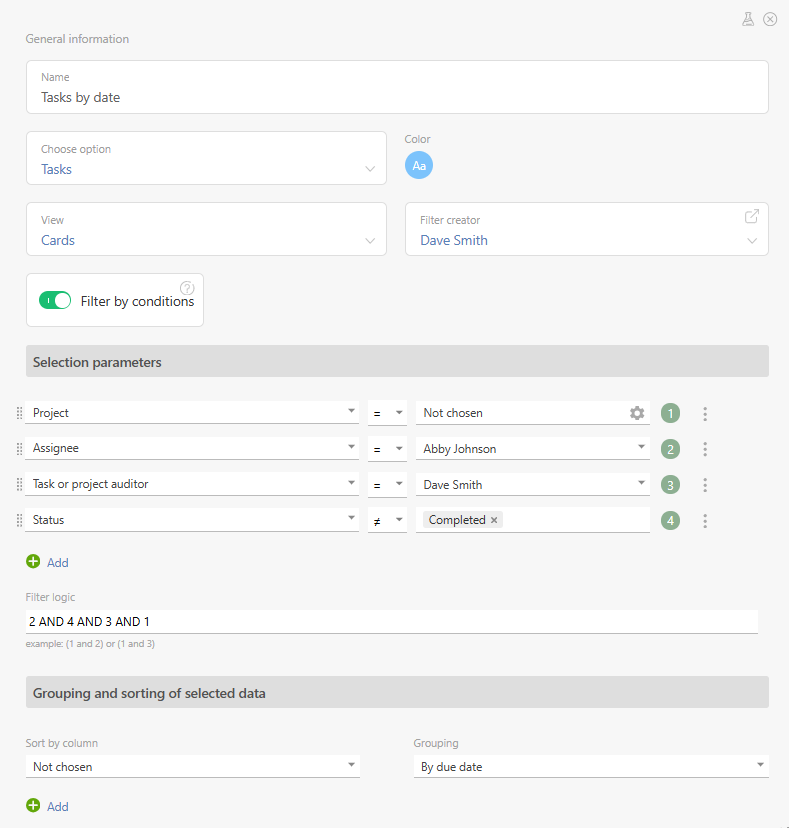Click Add under Selection parameters

pyautogui.click(x=47, y=563)
